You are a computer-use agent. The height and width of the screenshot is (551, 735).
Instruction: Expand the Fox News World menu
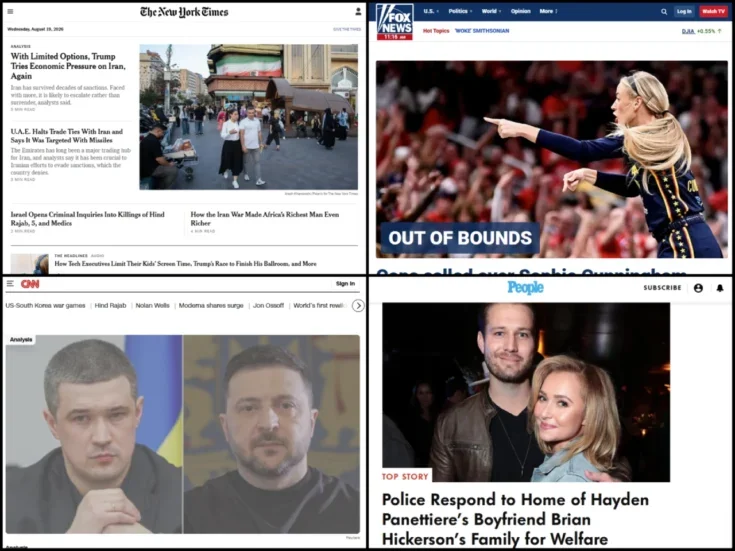(491, 11)
